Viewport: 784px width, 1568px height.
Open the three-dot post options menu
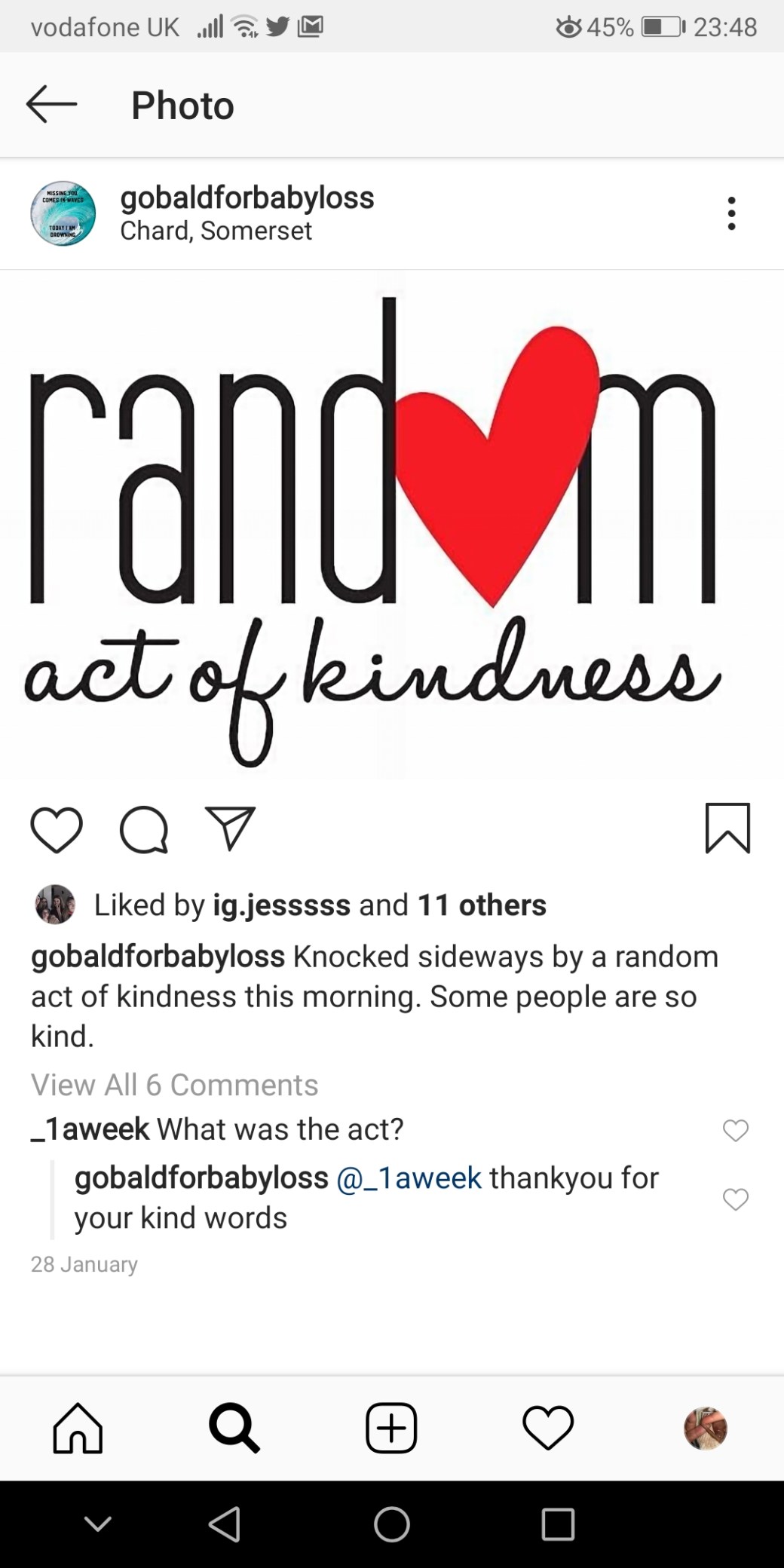[x=730, y=214]
